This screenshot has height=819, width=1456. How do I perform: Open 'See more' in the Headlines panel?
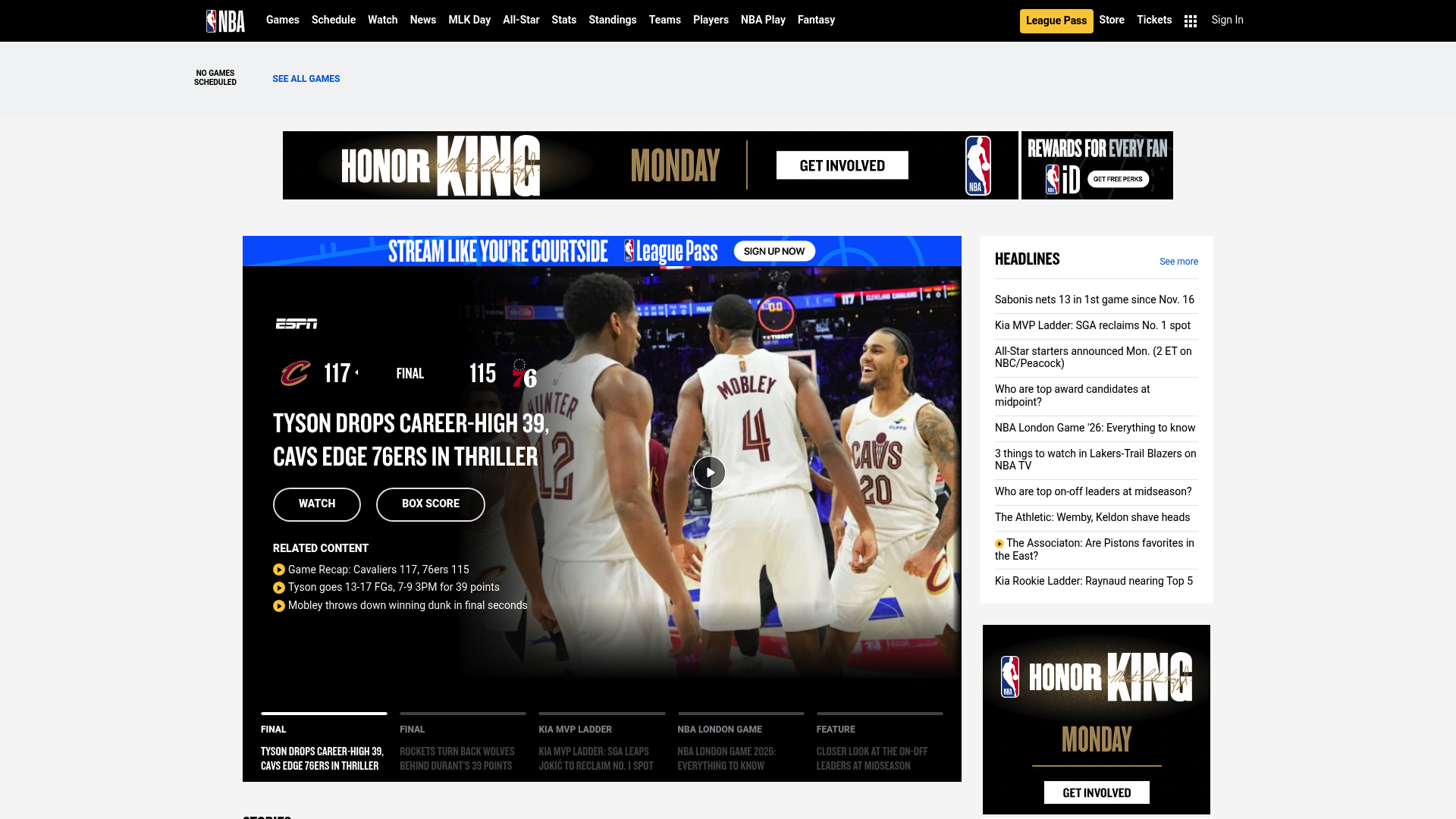(x=1178, y=261)
